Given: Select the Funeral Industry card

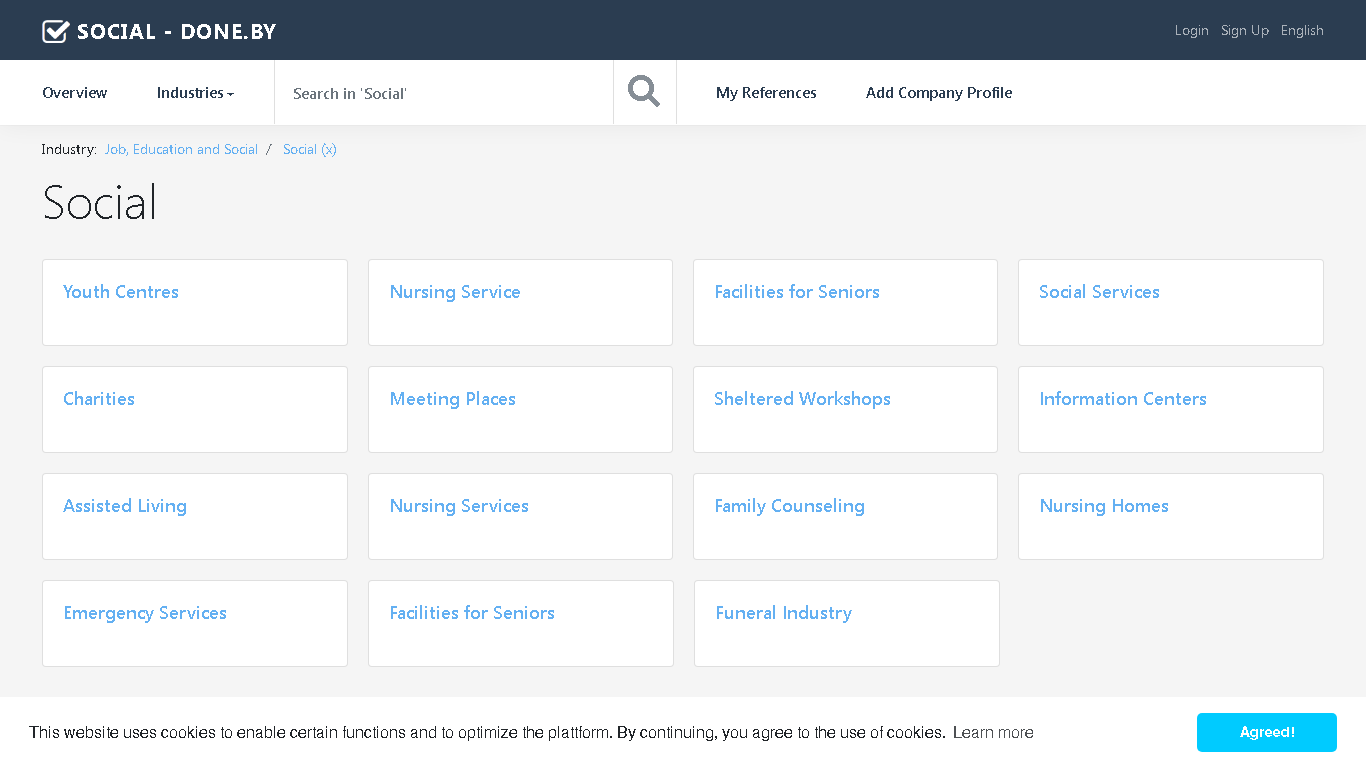Looking at the screenshot, I should (847, 624).
